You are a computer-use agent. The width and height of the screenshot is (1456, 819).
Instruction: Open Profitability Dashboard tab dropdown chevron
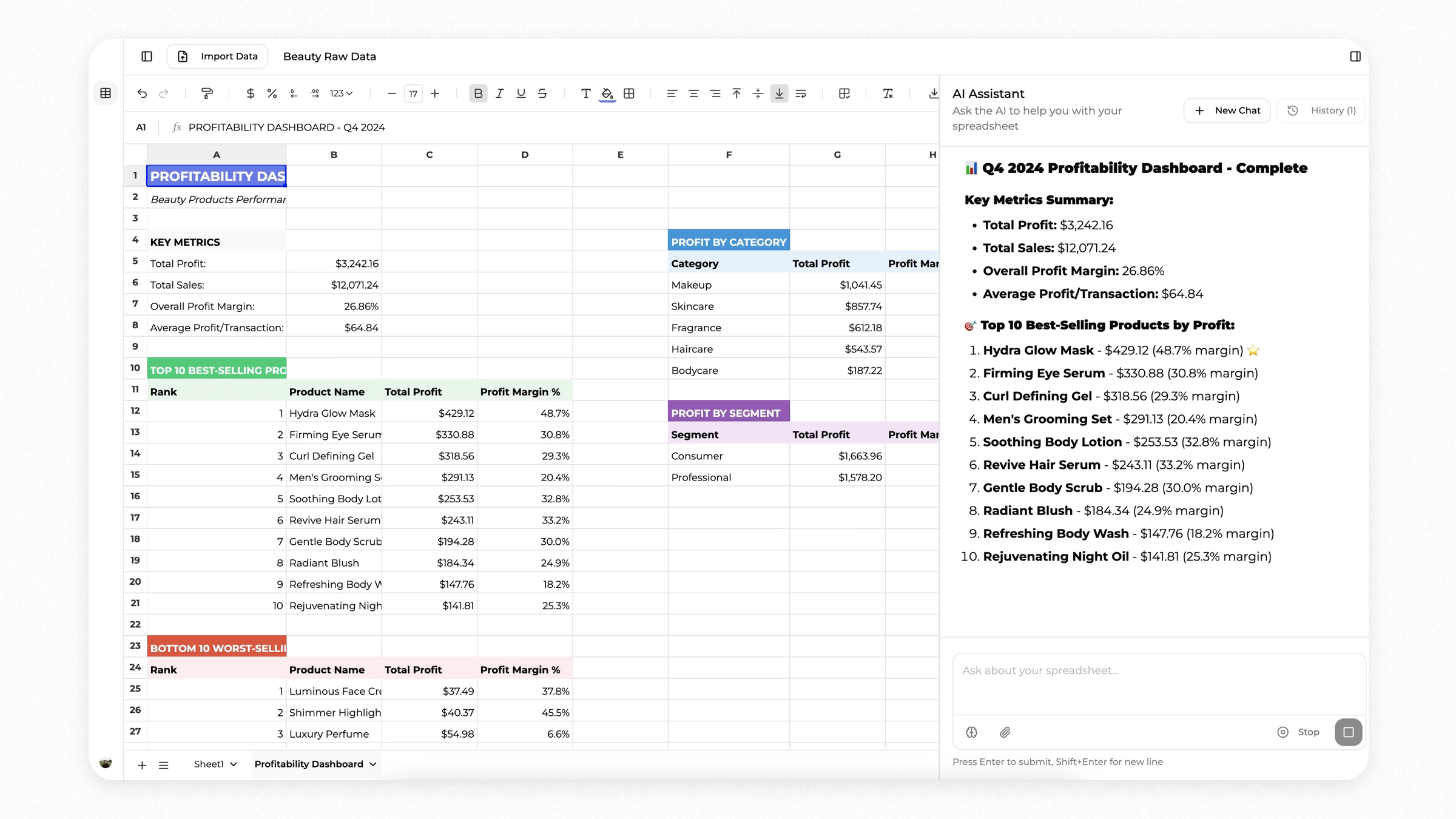[x=373, y=764]
